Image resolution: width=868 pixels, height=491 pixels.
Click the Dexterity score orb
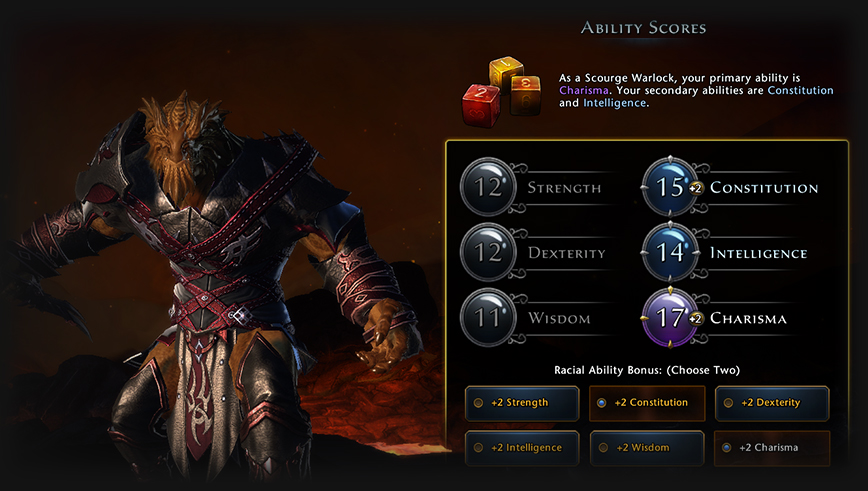tap(488, 252)
